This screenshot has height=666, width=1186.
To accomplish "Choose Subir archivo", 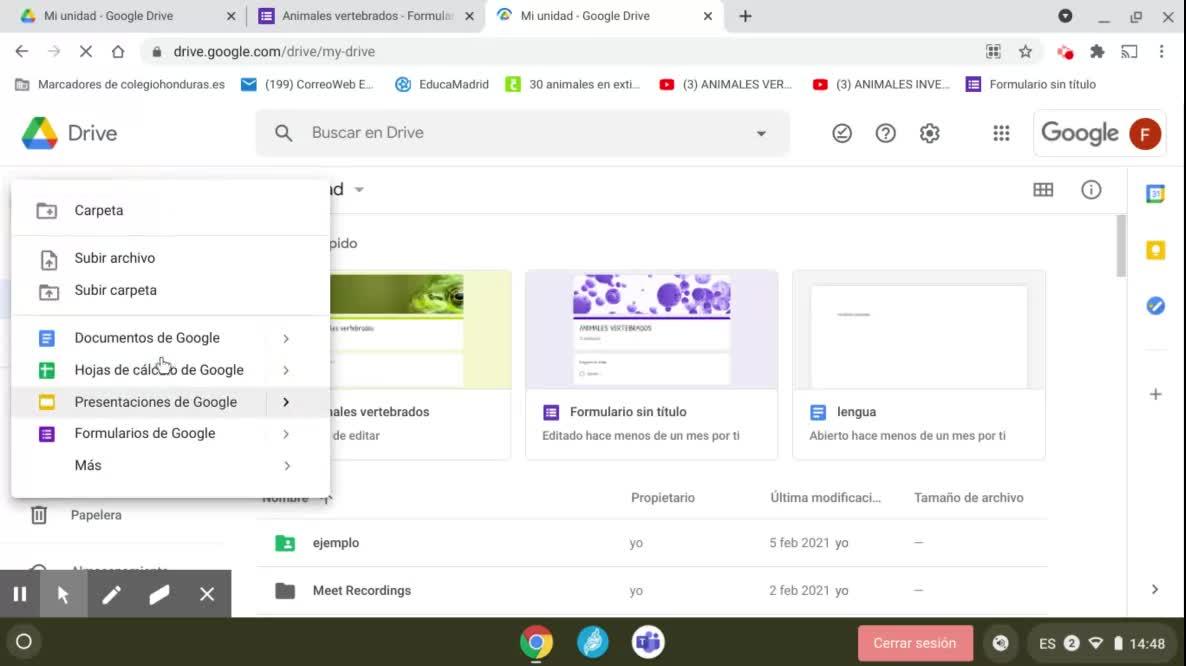I will pos(170,258).
